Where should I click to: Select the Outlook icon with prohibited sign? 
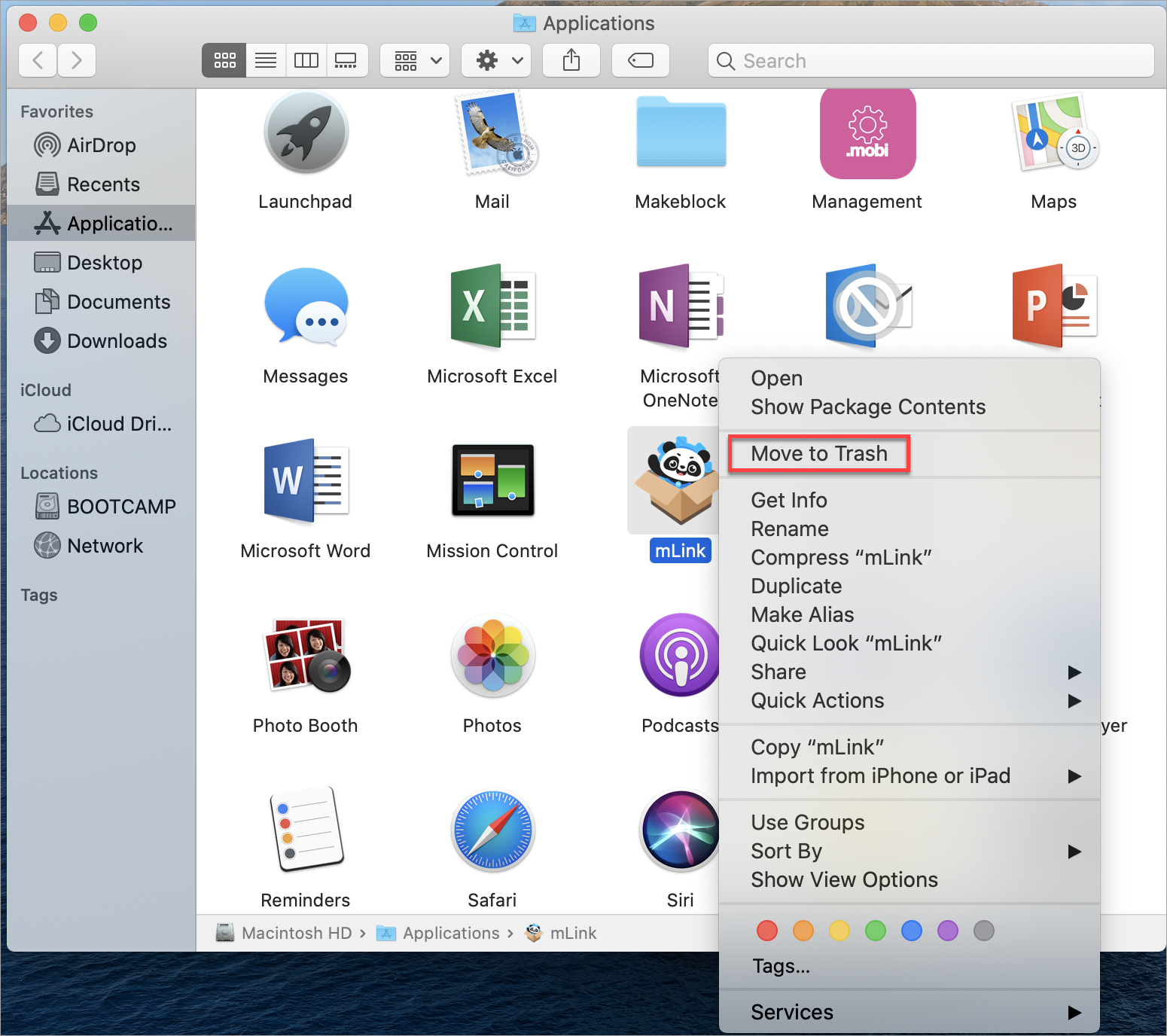tap(867, 306)
